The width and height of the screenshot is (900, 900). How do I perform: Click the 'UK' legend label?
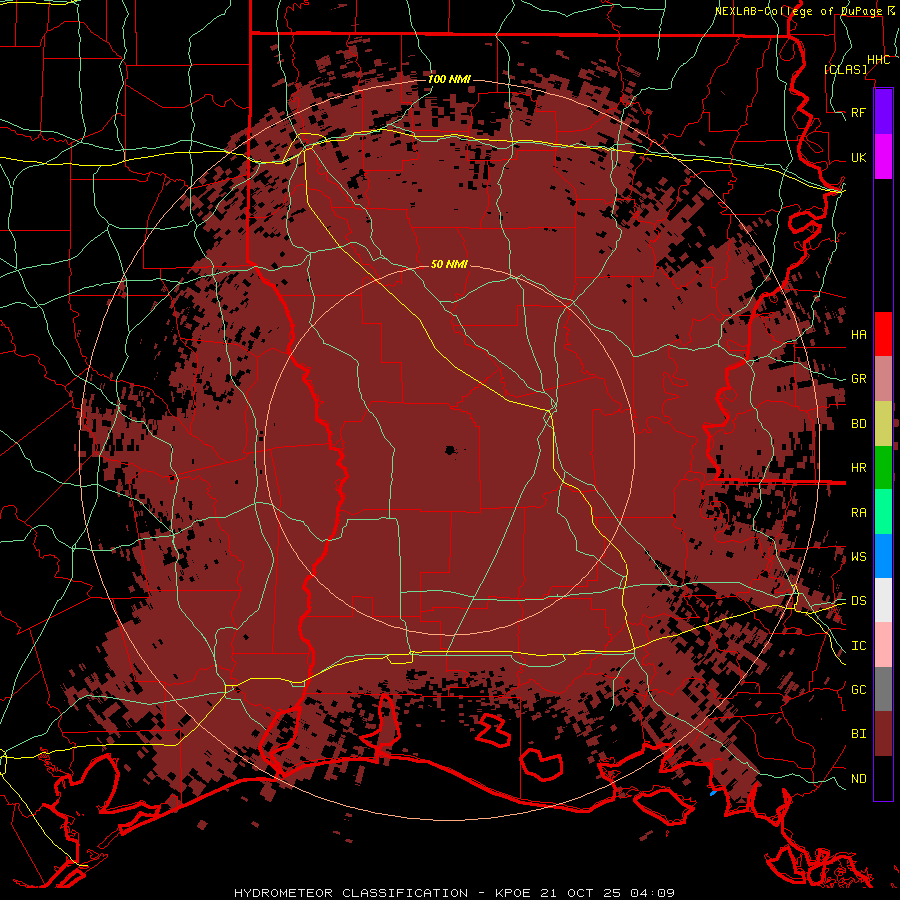click(858, 157)
